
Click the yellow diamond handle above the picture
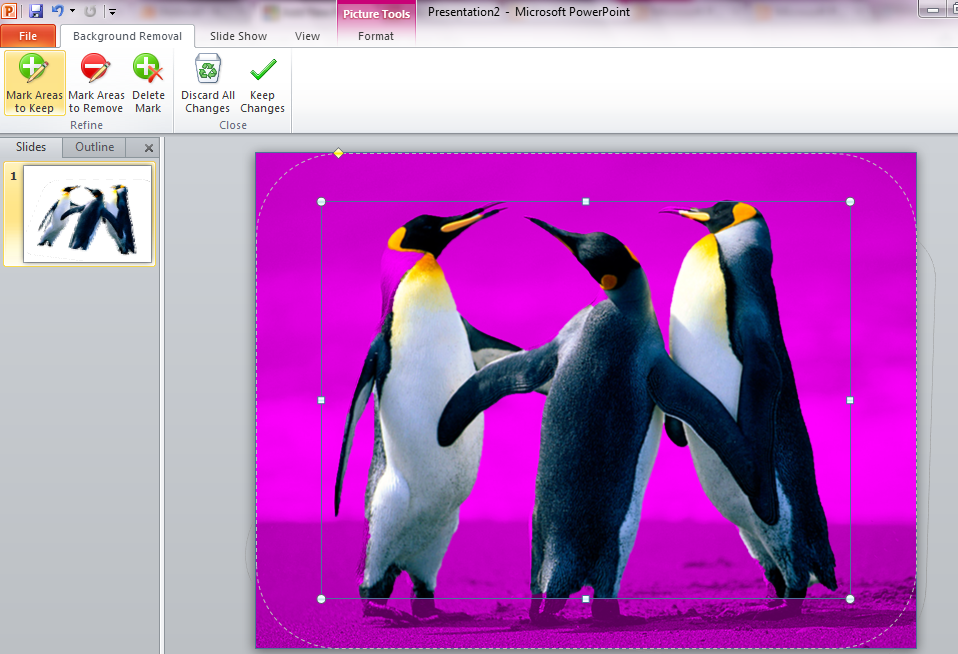[338, 153]
